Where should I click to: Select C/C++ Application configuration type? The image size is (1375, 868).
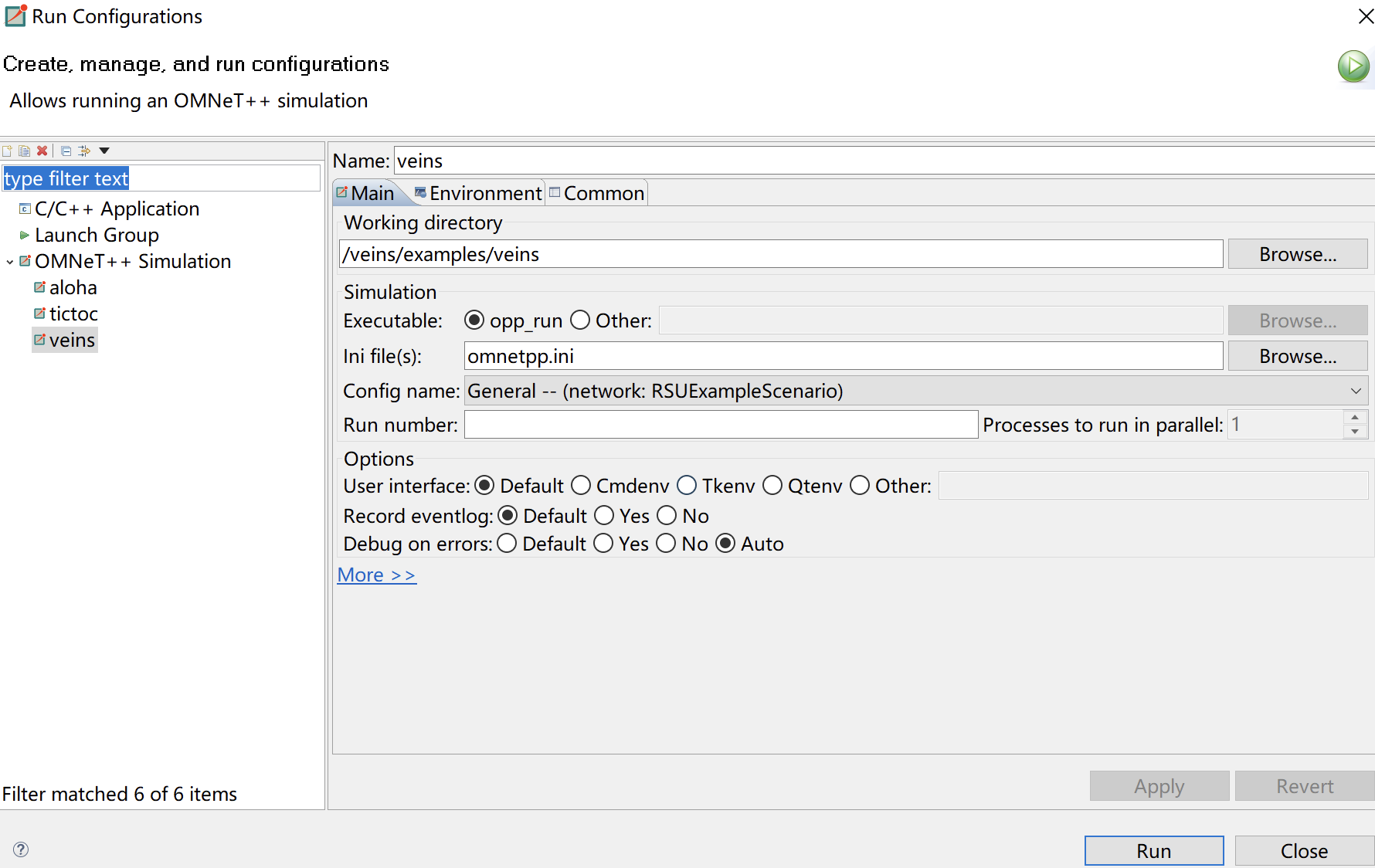point(117,209)
